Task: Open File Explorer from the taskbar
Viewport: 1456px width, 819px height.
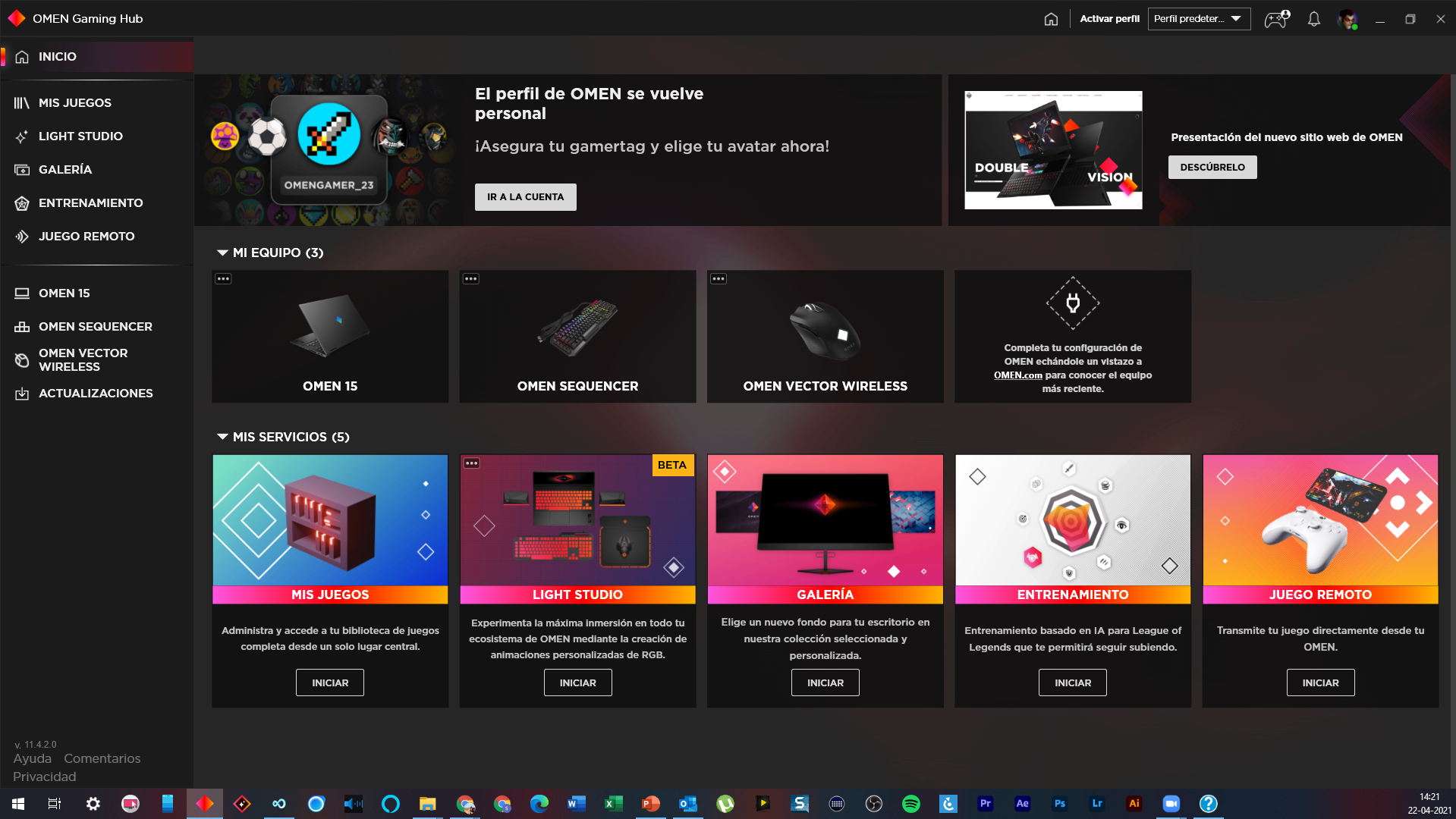Action: point(428,804)
